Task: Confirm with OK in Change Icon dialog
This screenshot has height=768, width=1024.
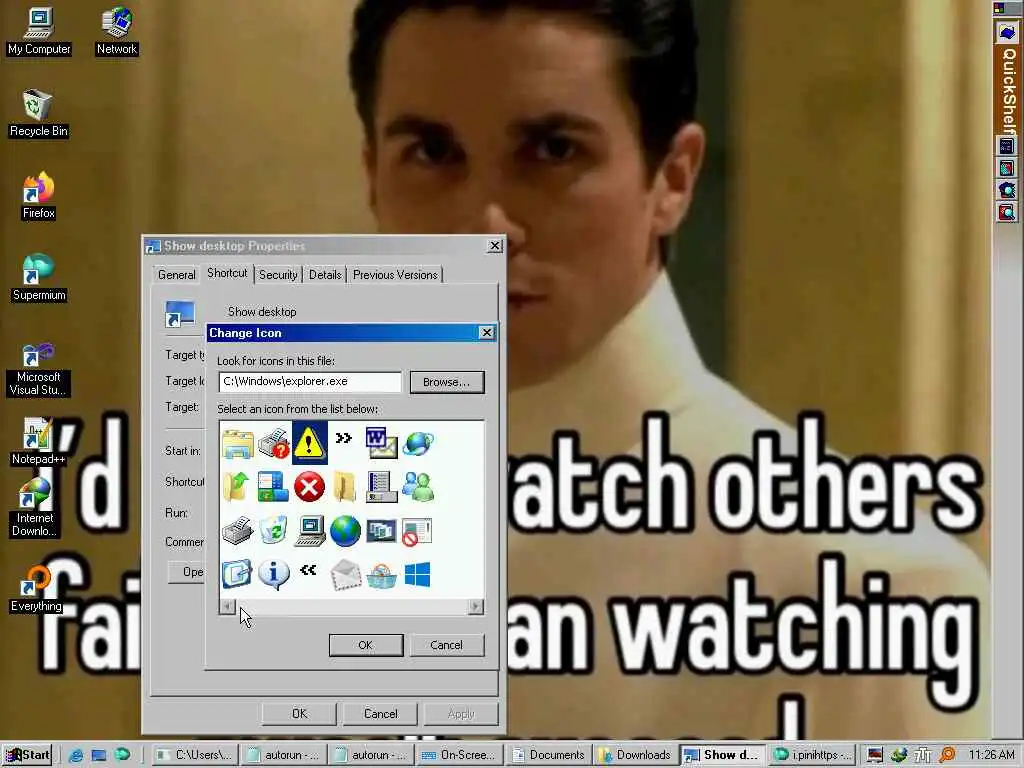Action: click(366, 645)
